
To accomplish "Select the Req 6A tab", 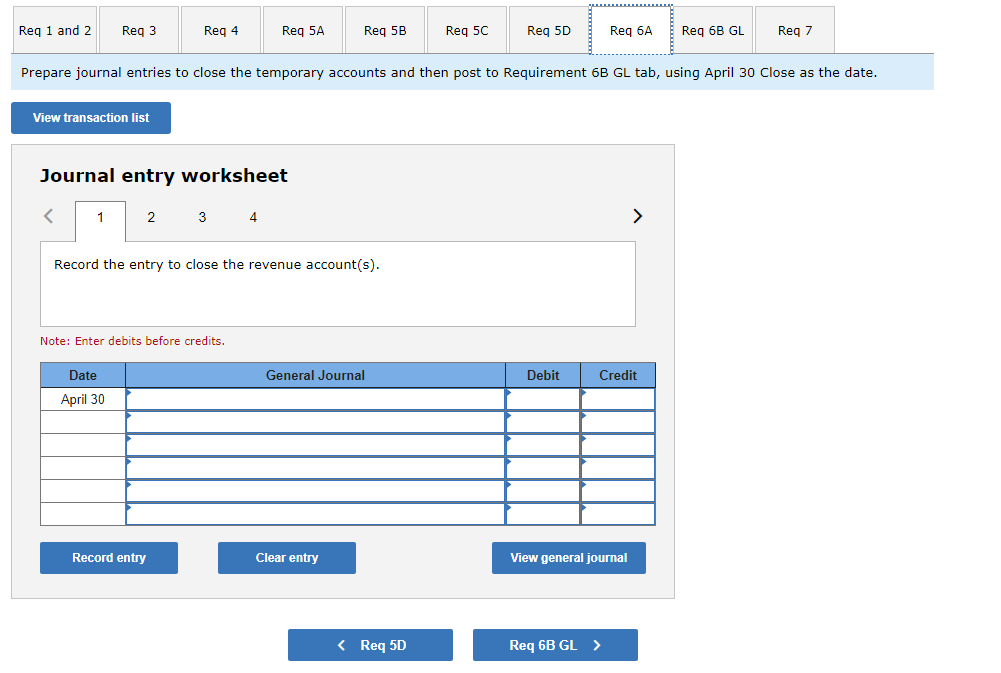I will pos(631,30).
